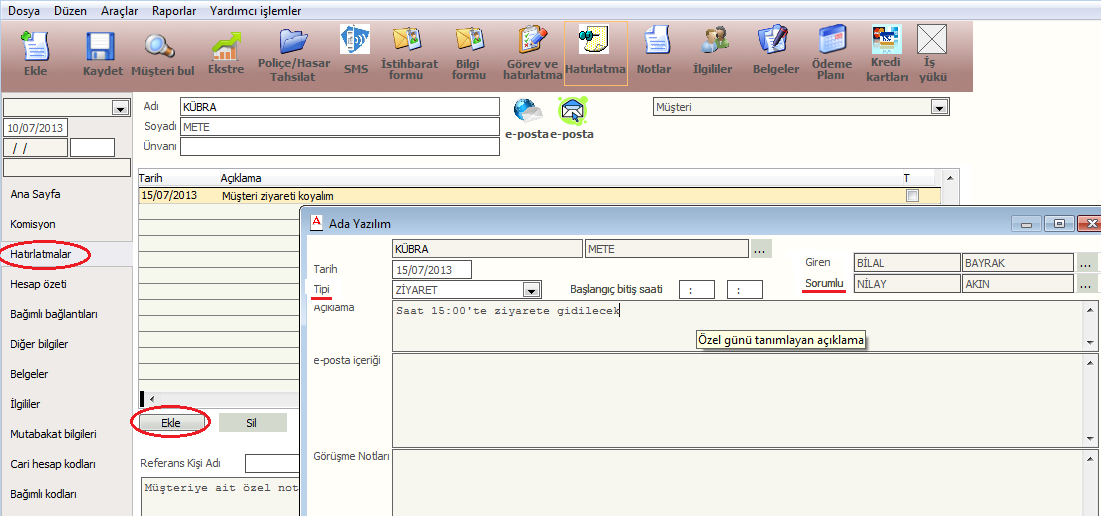The height and width of the screenshot is (516, 1101).
Task: Open the Müşteri dropdown list
Action: point(938,107)
